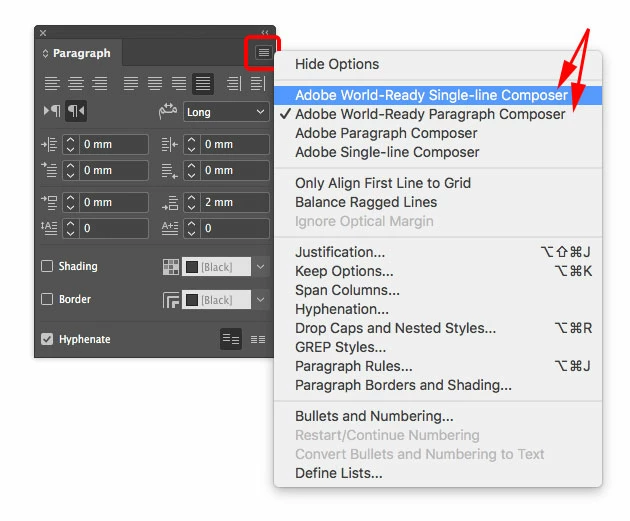Open Define Lists... dialog
630x521 pixels.
tap(438, 473)
